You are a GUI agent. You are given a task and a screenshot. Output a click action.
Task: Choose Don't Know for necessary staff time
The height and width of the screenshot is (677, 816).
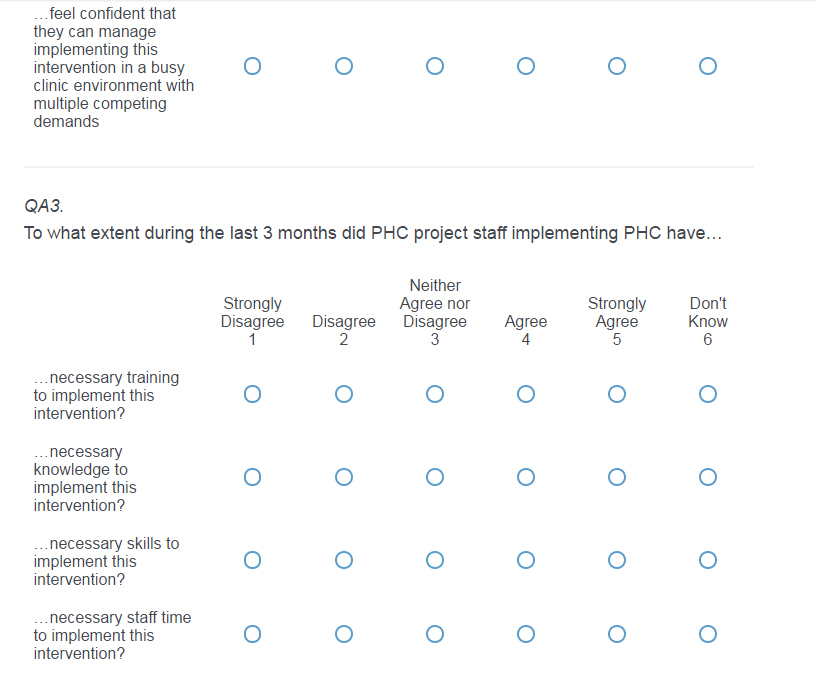click(x=708, y=634)
